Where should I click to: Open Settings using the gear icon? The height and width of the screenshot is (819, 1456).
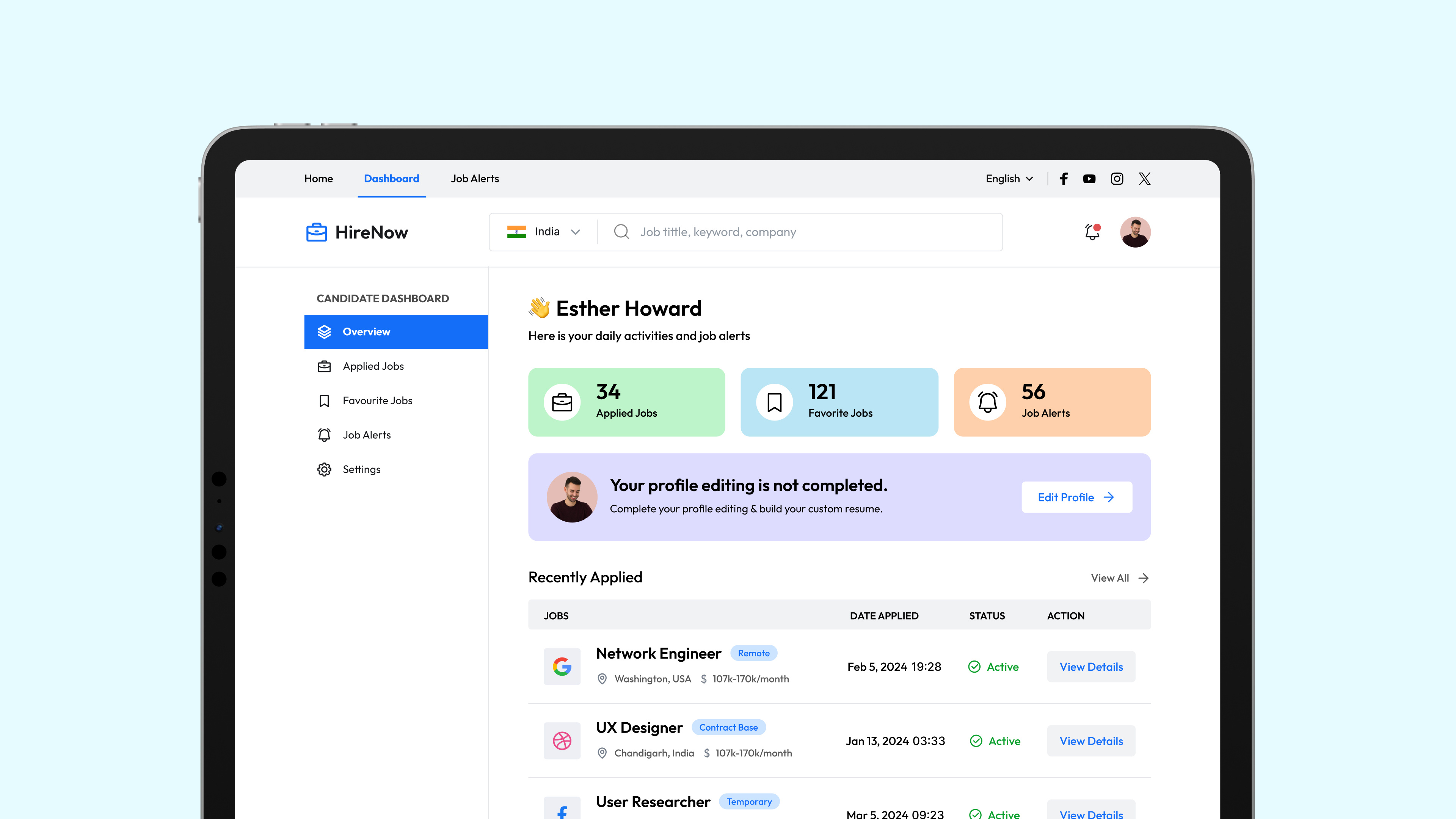(324, 469)
